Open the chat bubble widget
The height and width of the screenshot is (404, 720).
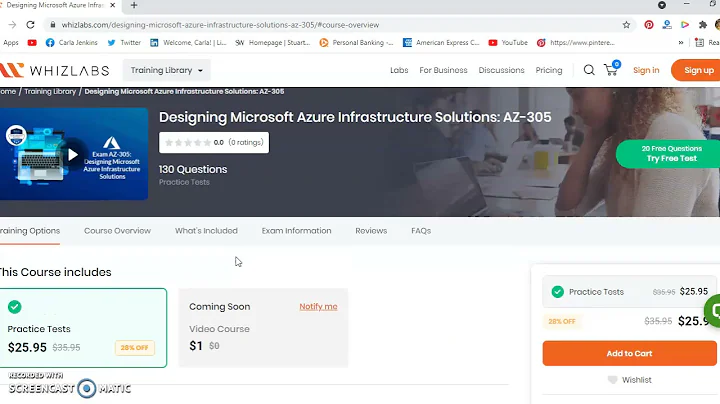(x=714, y=311)
